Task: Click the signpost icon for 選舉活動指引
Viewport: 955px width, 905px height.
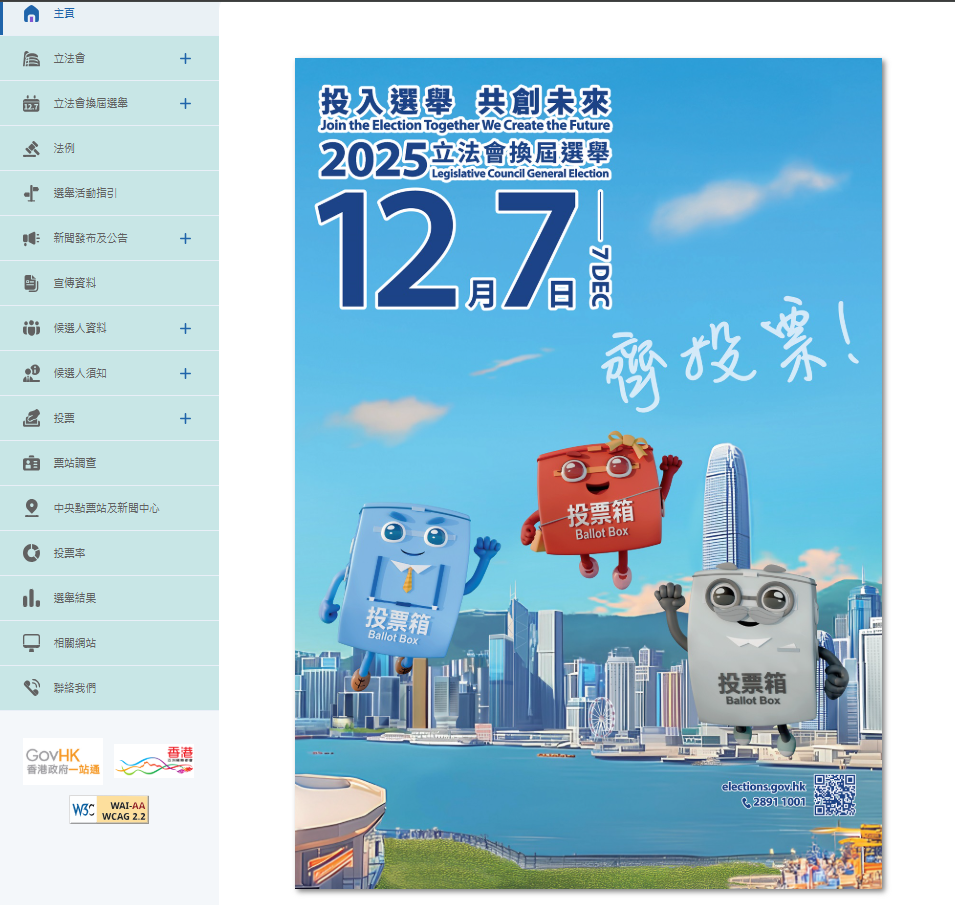Action: click(31, 193)
